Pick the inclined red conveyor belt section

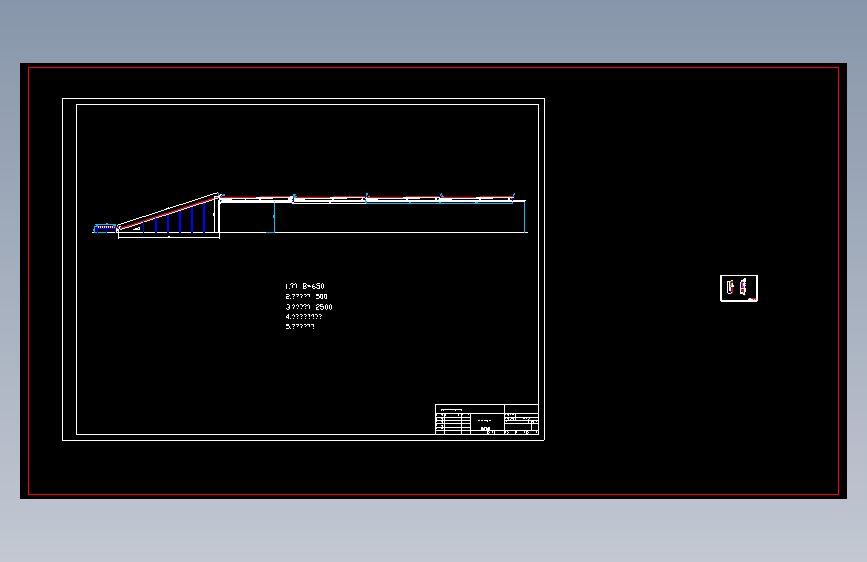pos(168,213)
